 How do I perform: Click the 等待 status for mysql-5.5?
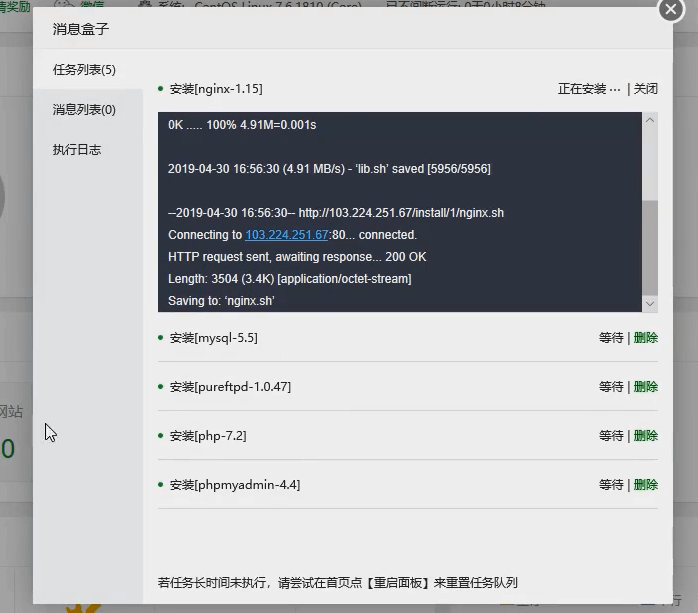(x=611, y=338)
